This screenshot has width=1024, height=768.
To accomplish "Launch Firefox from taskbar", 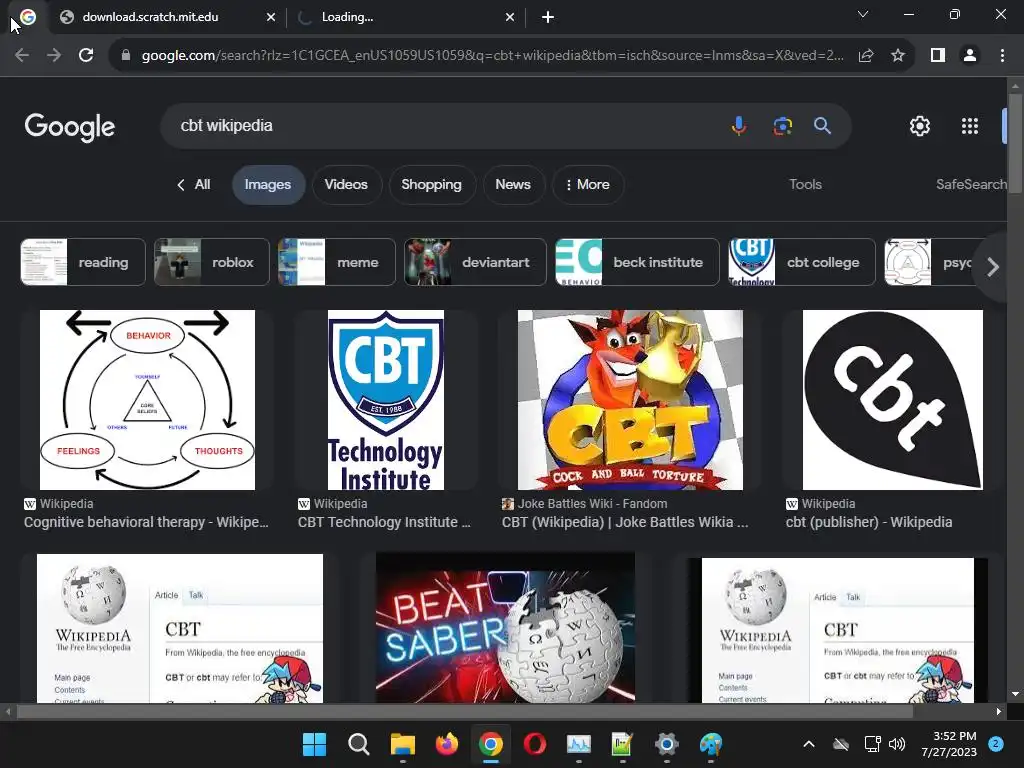I will click(x=447, y=744).
